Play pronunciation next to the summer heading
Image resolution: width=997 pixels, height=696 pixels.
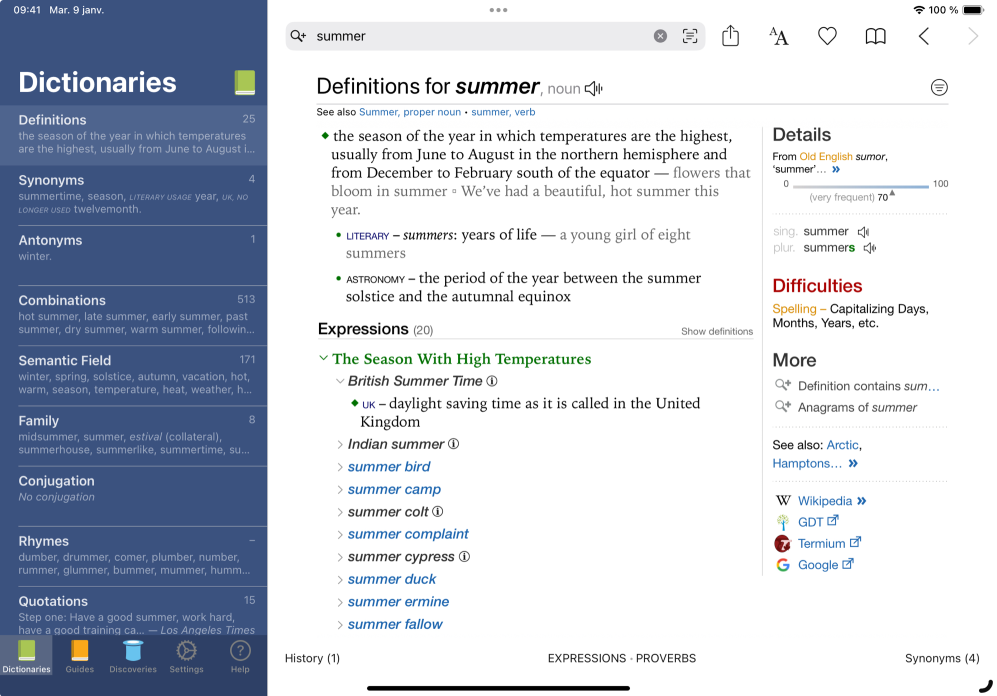click(x=594, y=88)
